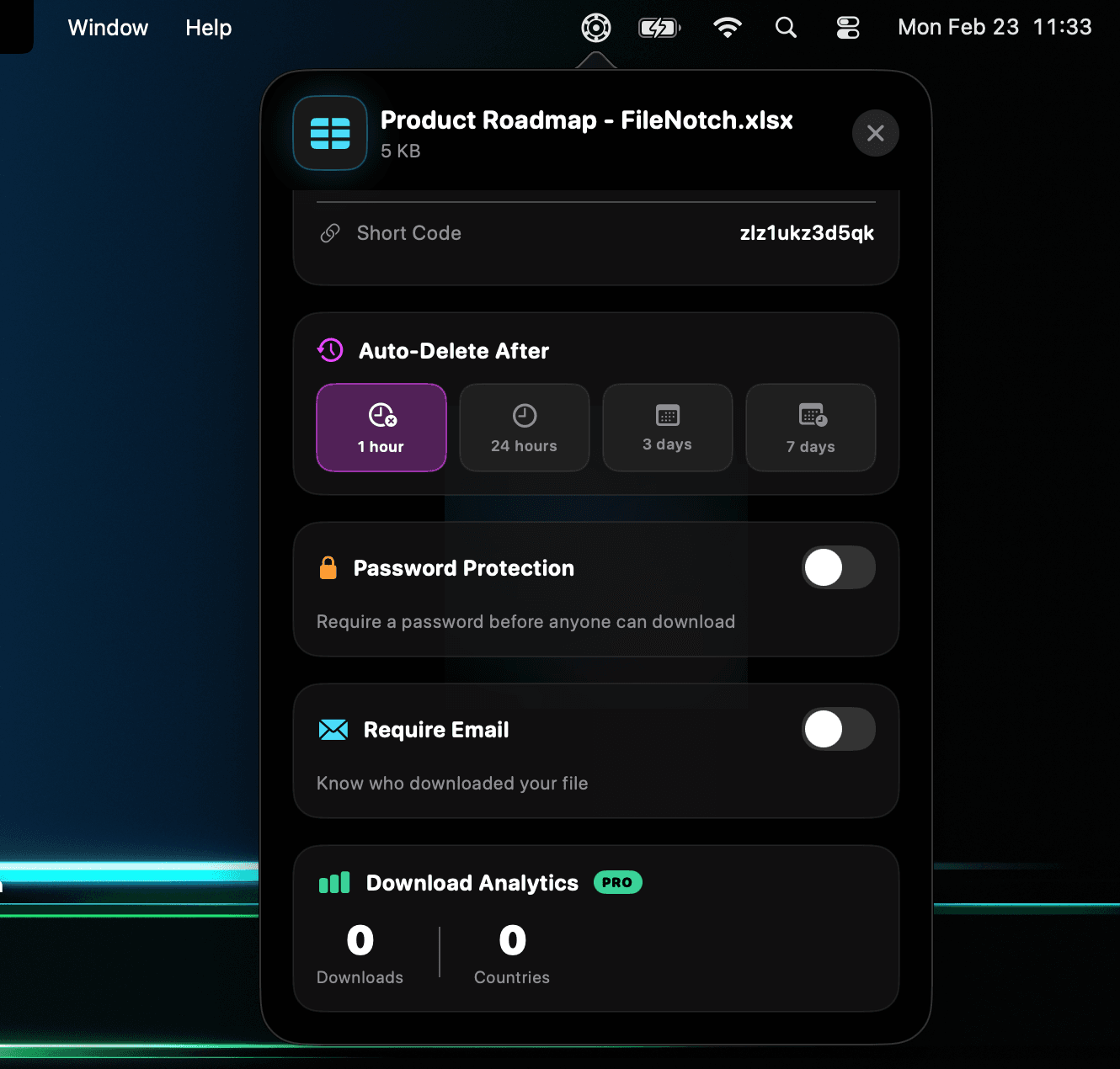
Task: Click the FileNotch icon in the menu bar
Action: 595,27
